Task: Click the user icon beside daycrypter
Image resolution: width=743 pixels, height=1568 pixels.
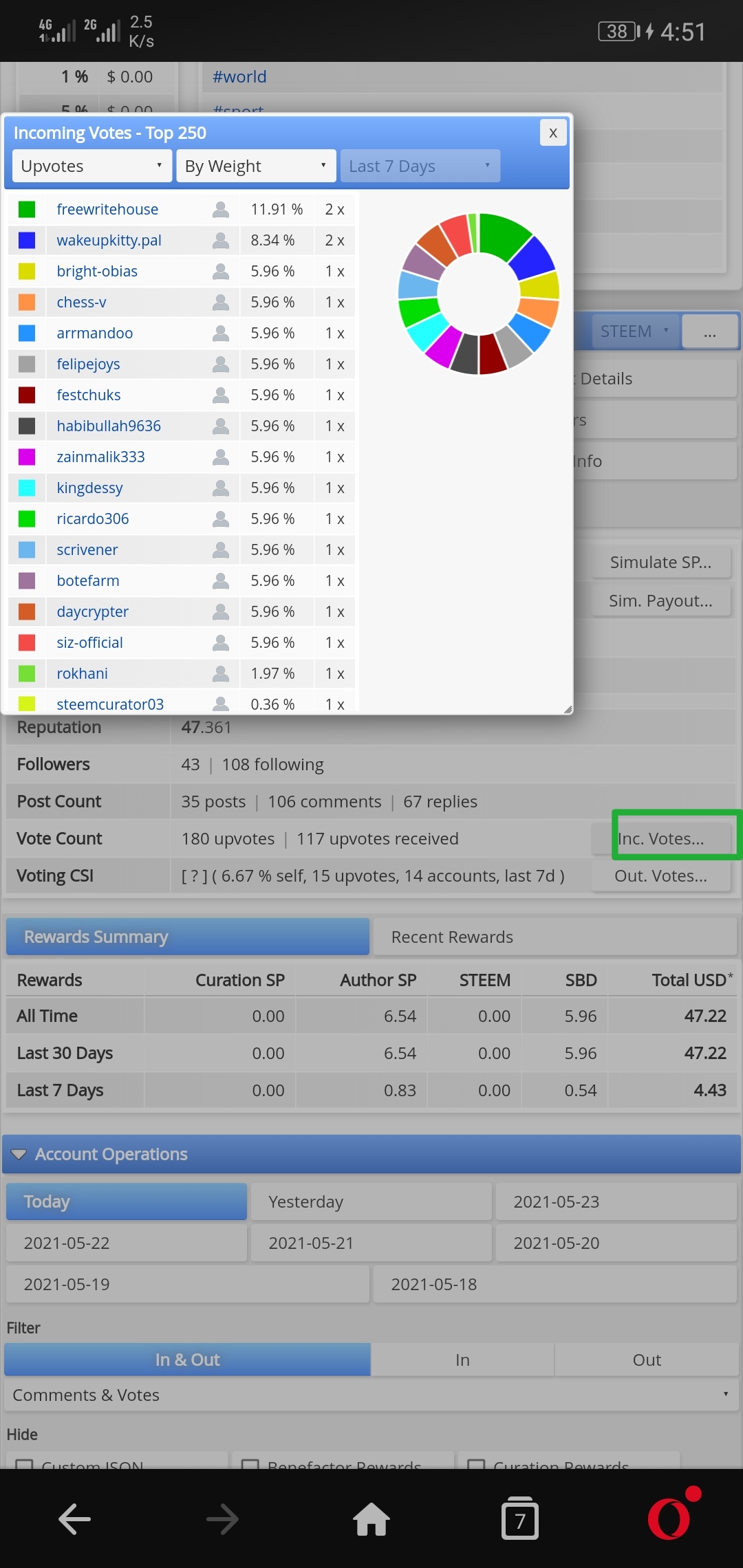Action: 221,611
